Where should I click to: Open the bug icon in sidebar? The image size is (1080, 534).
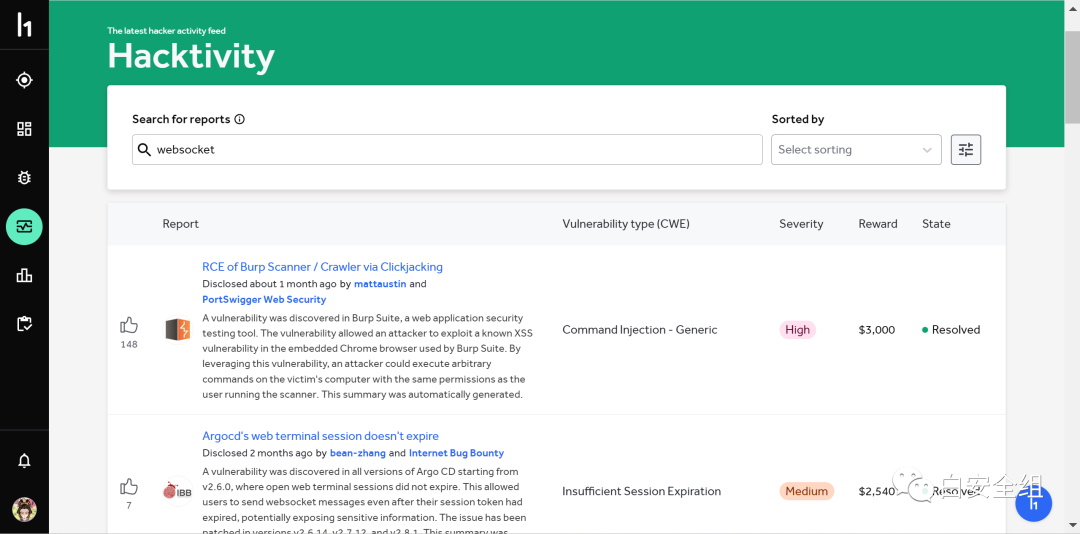pos(24,178)
